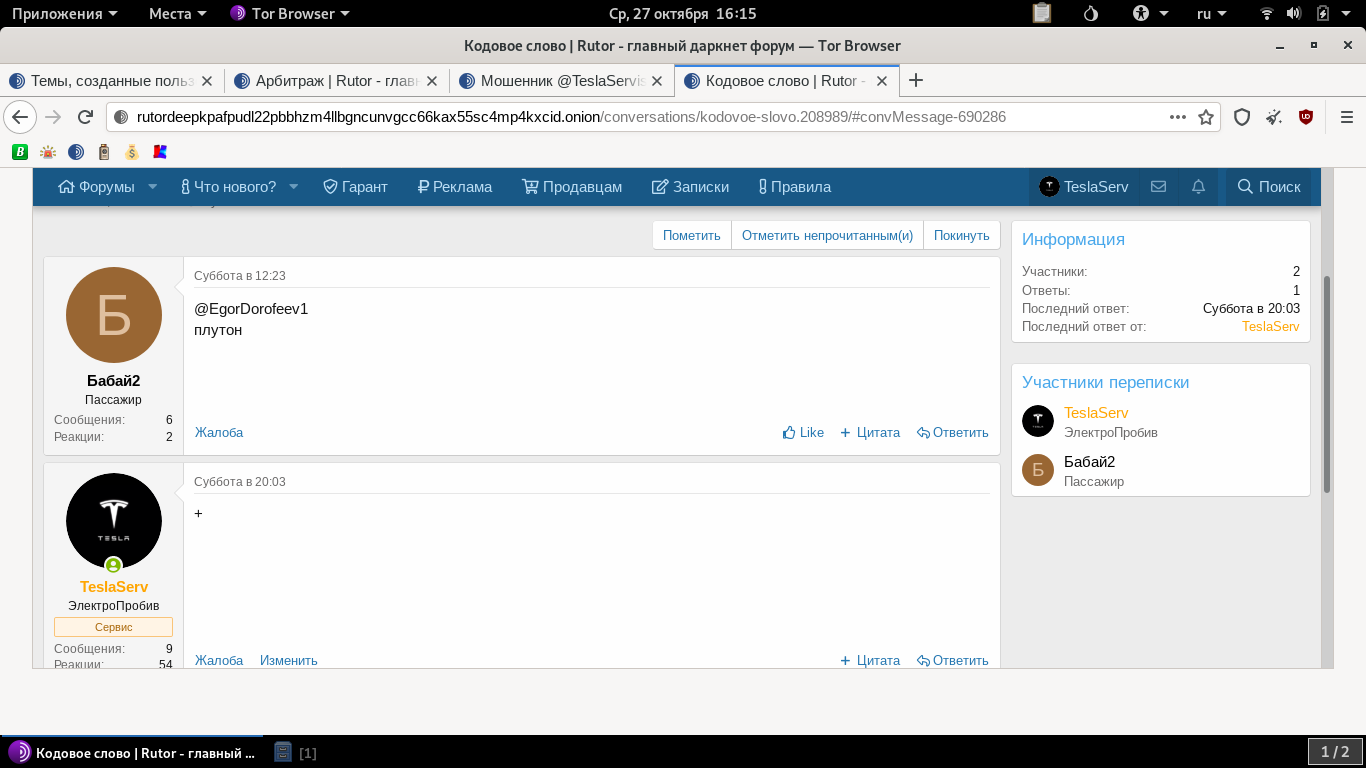Click Изменить link on TeslaServ's message

[288, 660]
